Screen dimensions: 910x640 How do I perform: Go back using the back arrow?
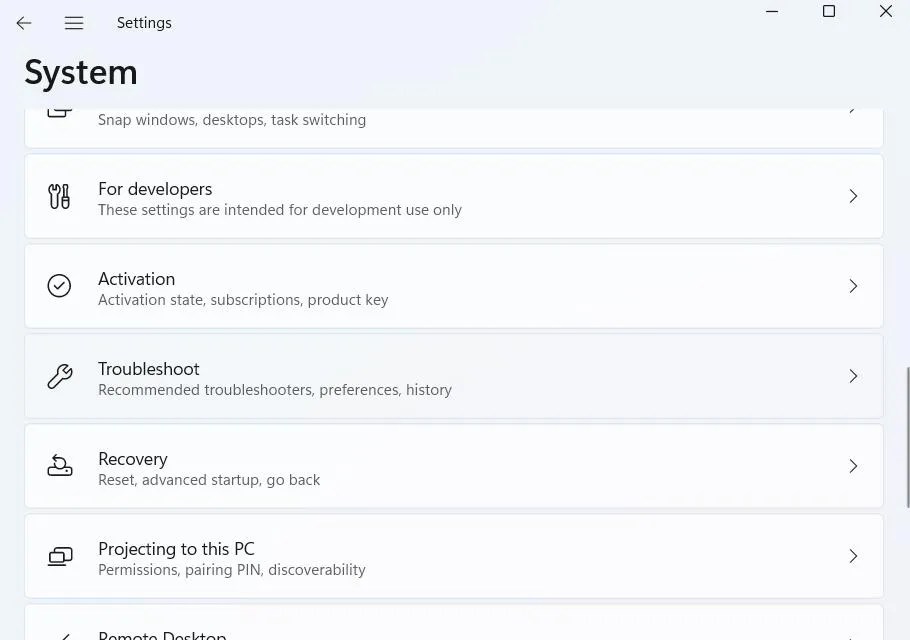[x=24, y=23]
